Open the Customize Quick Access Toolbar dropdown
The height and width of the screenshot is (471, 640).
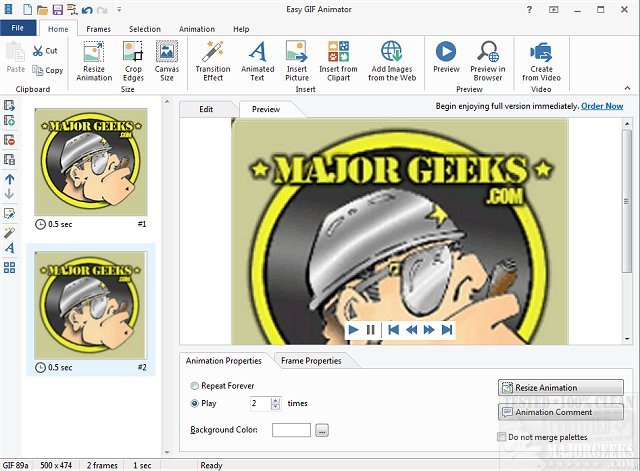(x=119, y=9)
